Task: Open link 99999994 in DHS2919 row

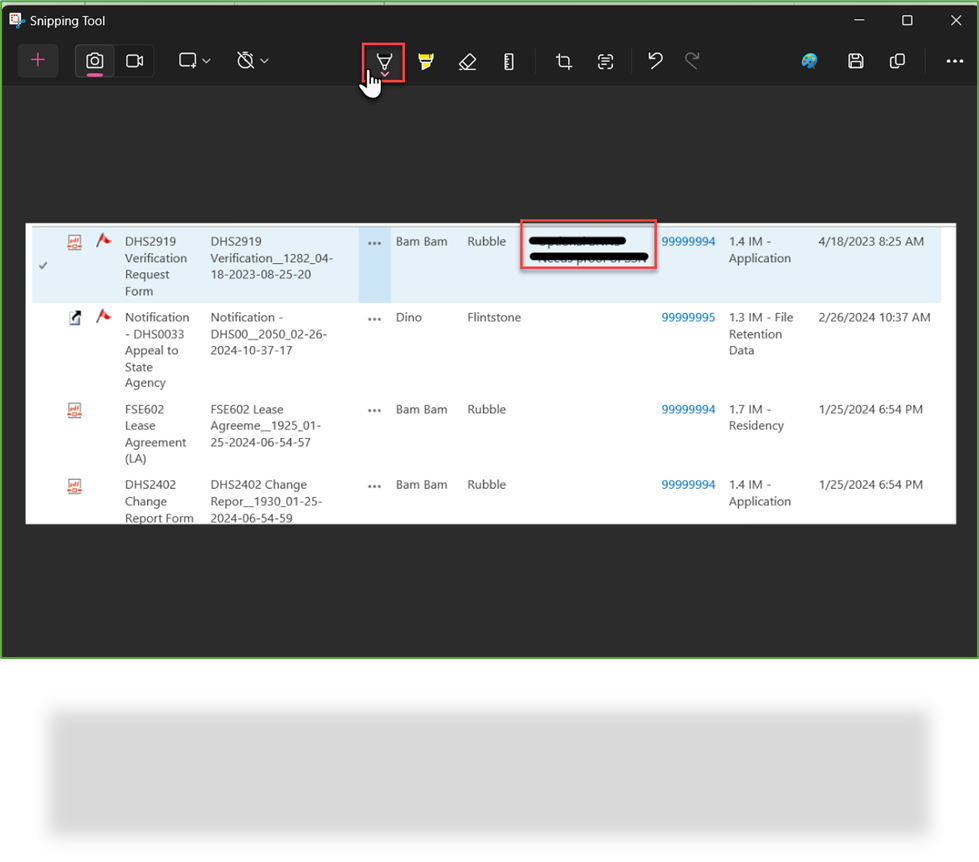Action: click(688, 242)
